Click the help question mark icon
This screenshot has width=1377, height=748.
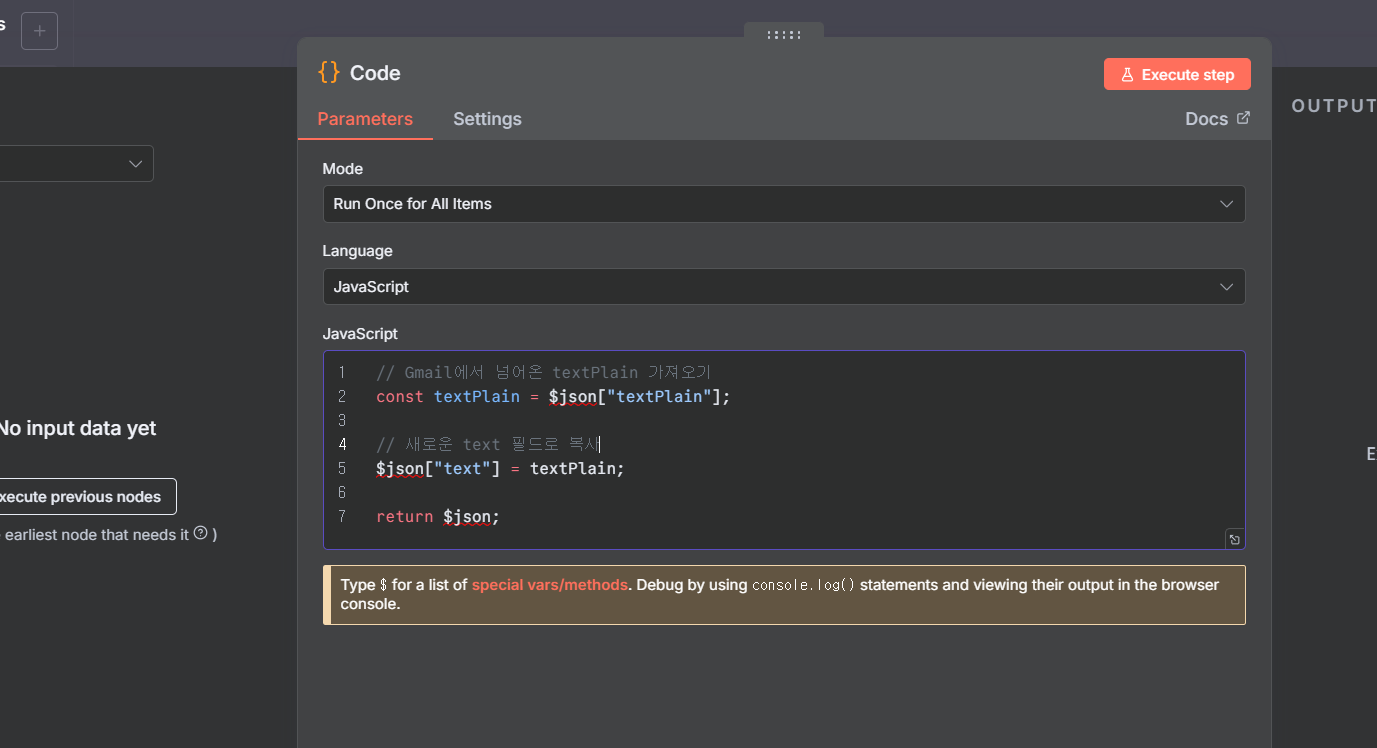tap(201, 534)
